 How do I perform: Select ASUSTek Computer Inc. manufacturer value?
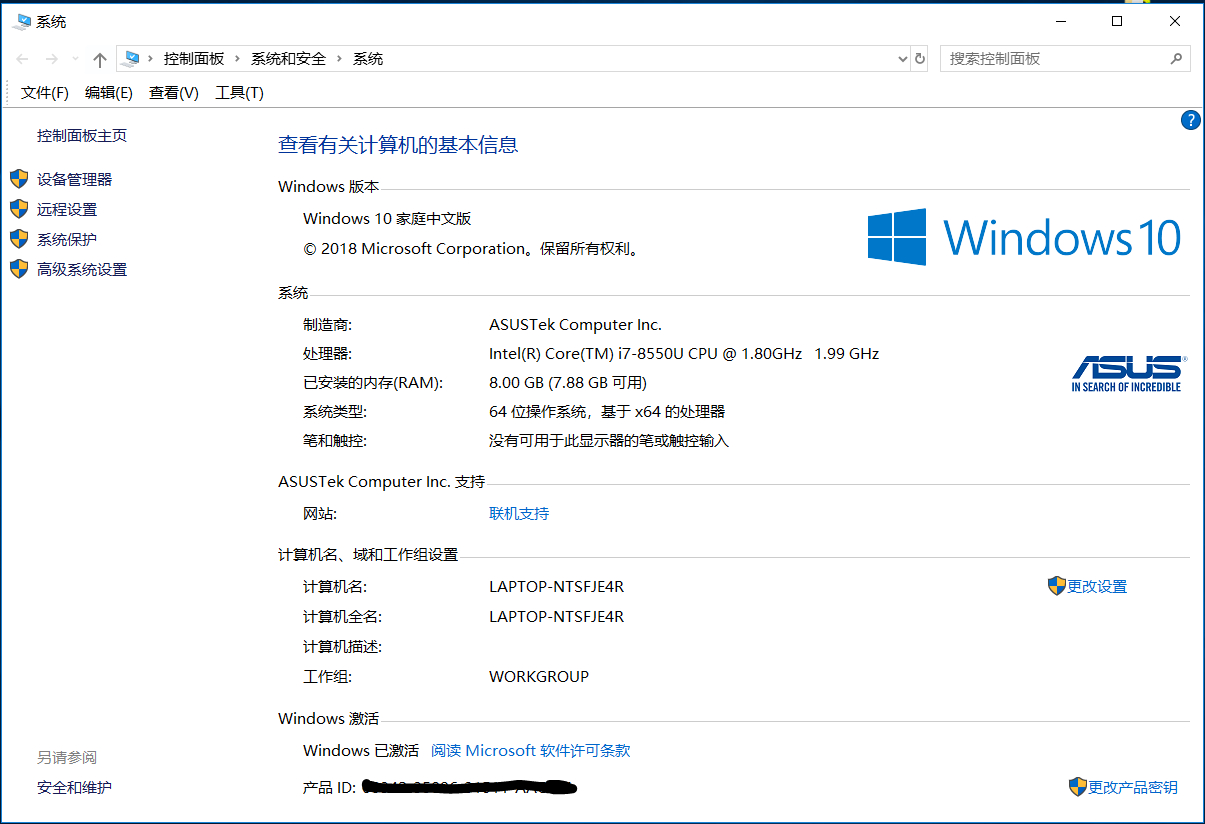(x=575, y=325)
